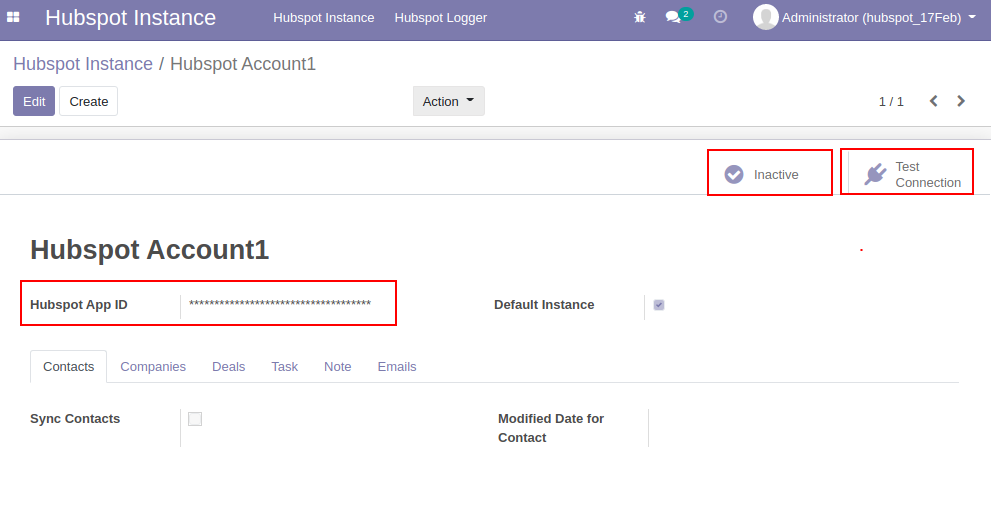Enable the Sync Contacts checkbox
991x509 pixels.
click(195, 419)
